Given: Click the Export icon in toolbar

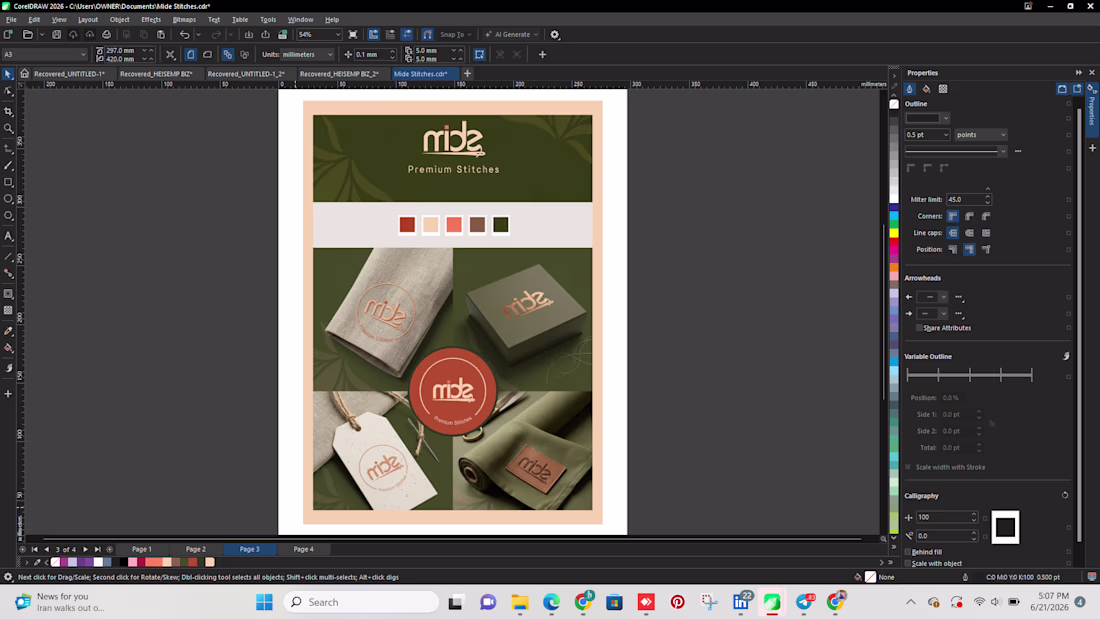Looking at the screenshot, I should [265, 34].
